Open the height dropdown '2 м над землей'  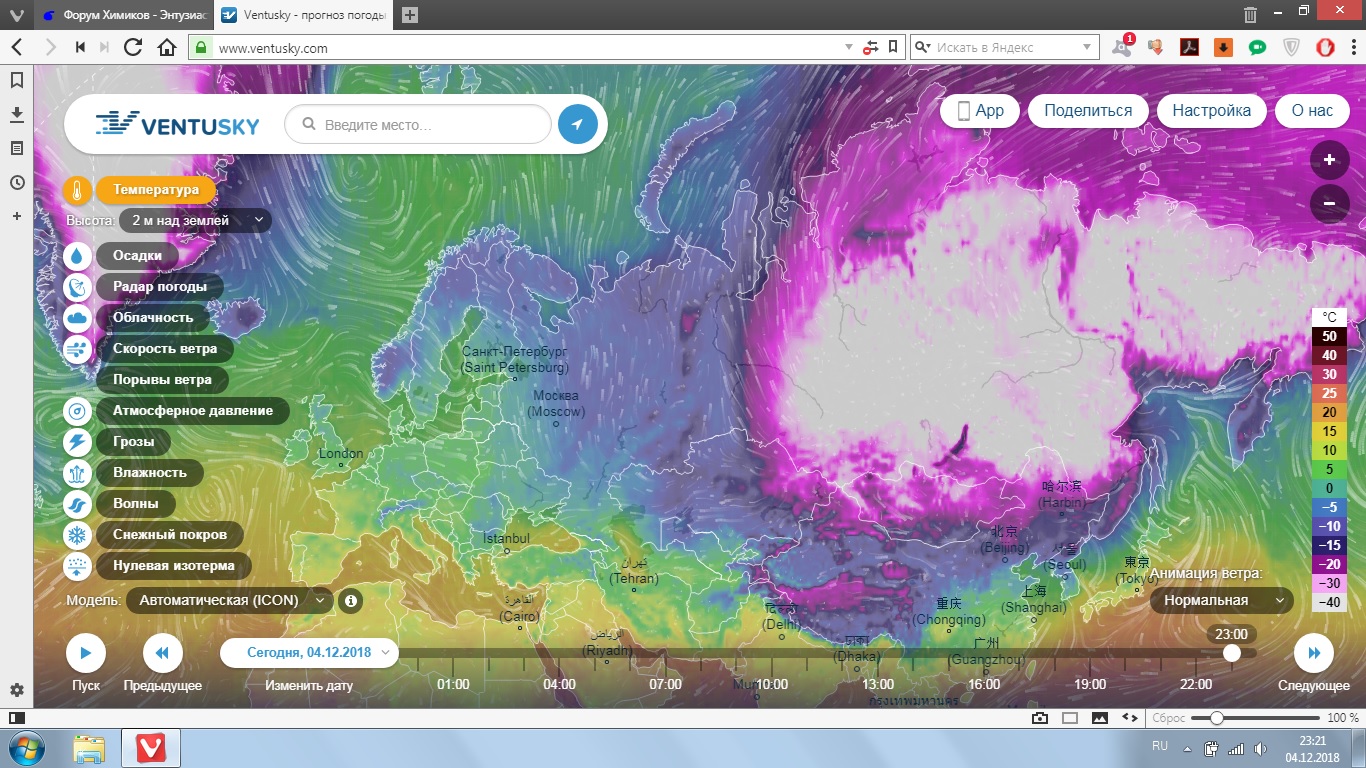pyautogui.click(x=195, y=220)
